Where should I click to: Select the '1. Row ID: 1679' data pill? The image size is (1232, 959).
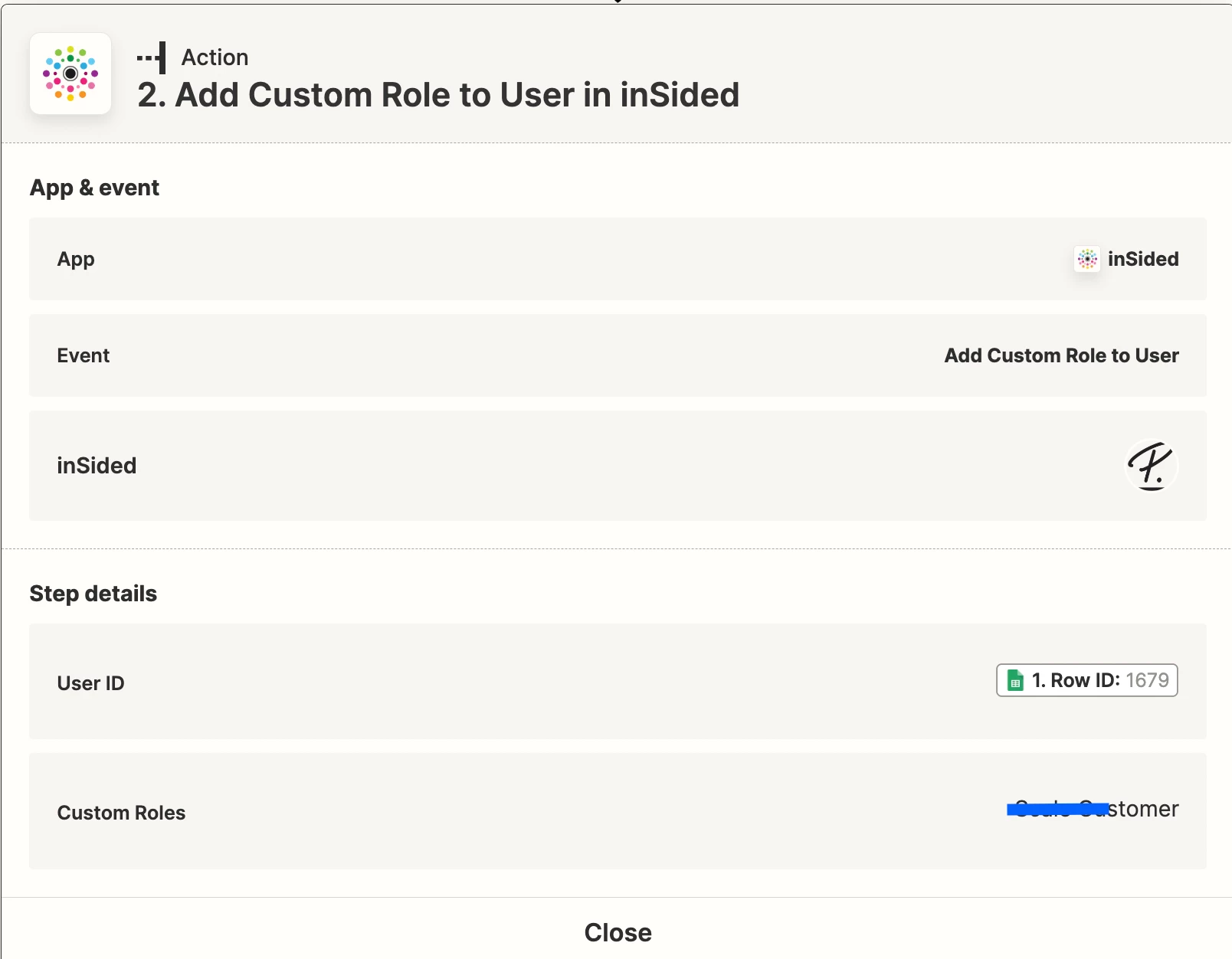tap(1087, 680)
